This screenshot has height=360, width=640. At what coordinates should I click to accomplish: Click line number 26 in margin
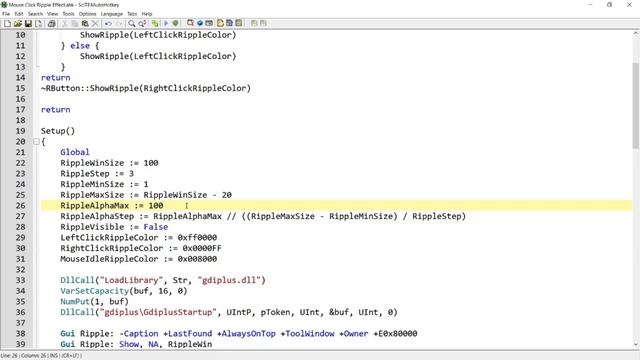tap(20, 205)
